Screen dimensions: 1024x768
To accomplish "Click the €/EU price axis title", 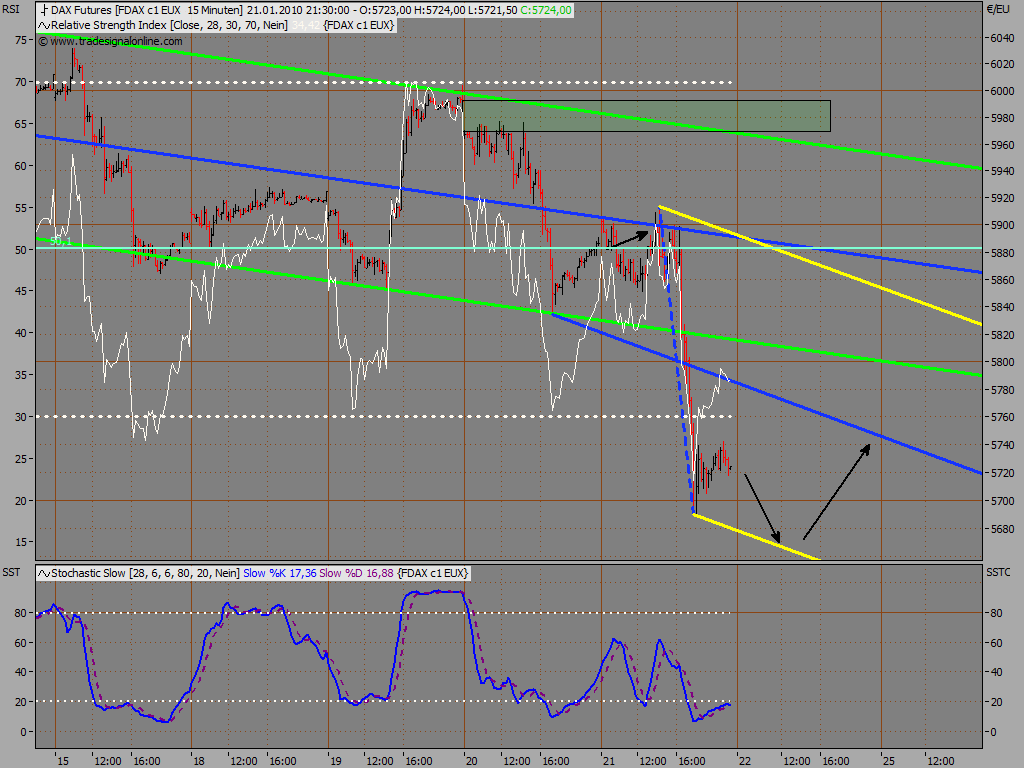I will (x=999, y=9).
